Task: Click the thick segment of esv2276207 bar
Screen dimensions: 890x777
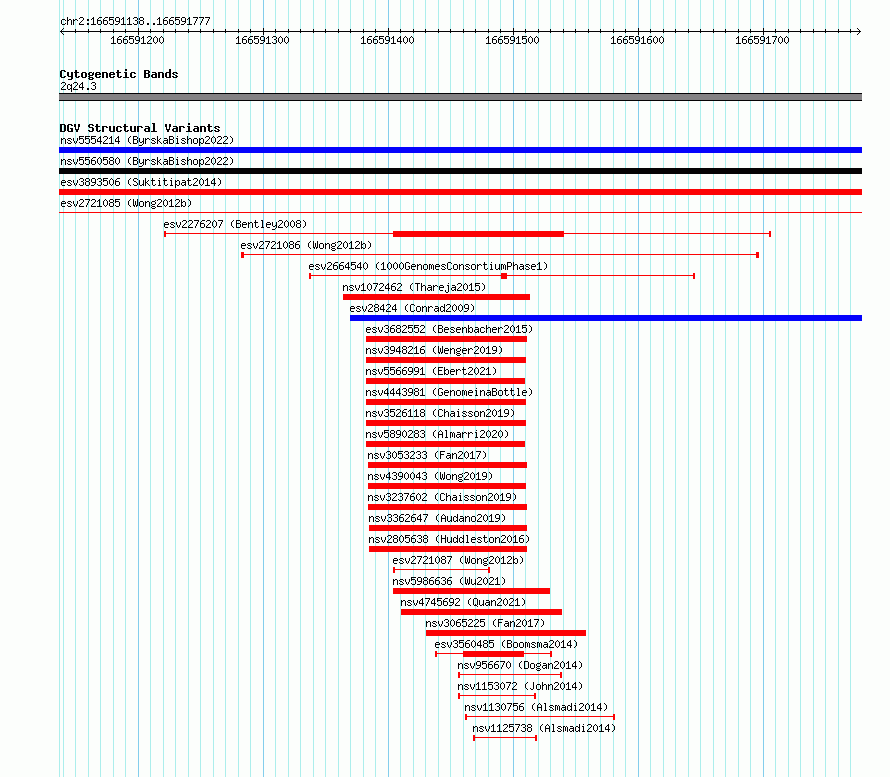Action: pos(478,234)
